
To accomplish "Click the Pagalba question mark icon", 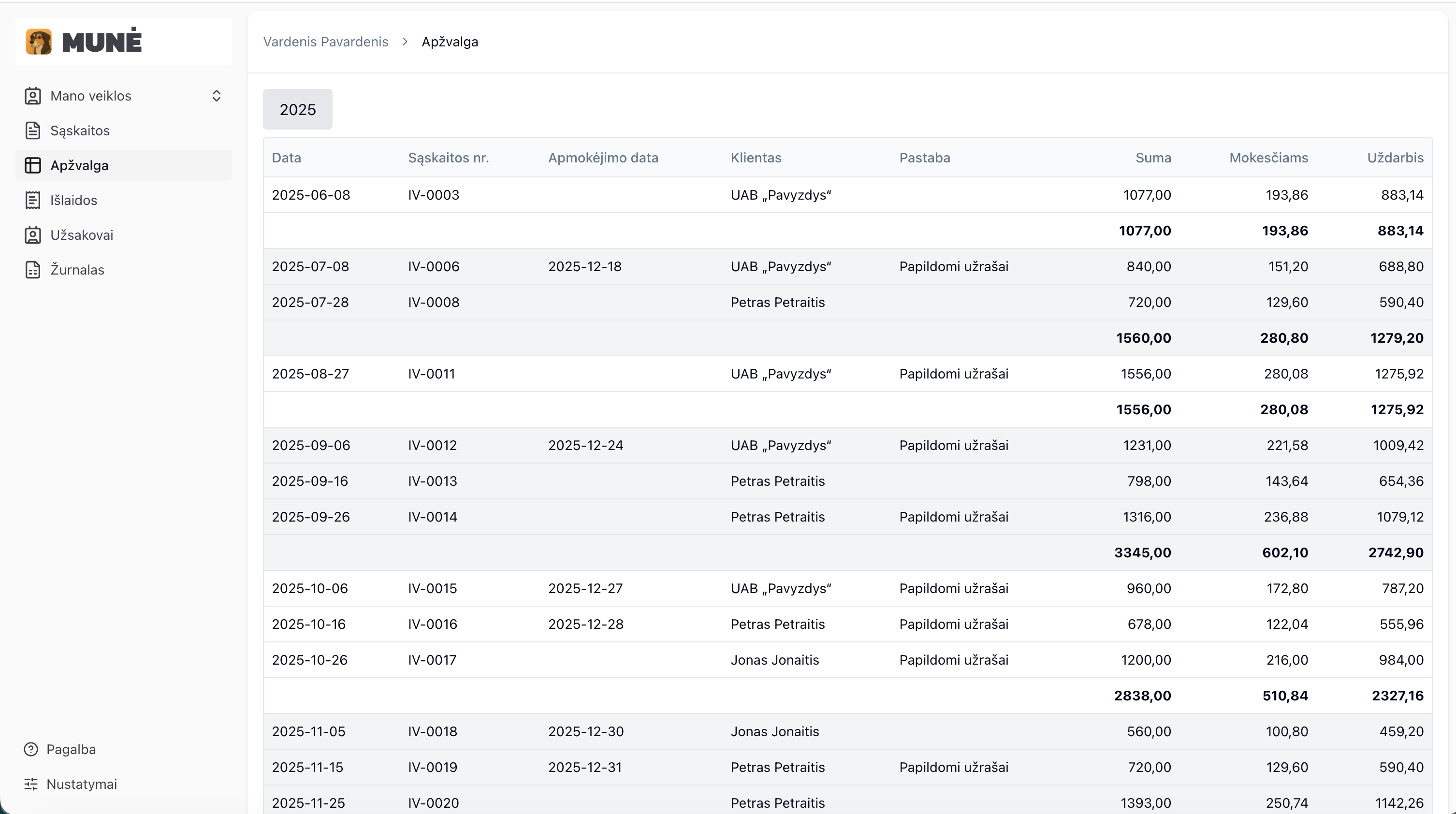I will pos(31,749).
